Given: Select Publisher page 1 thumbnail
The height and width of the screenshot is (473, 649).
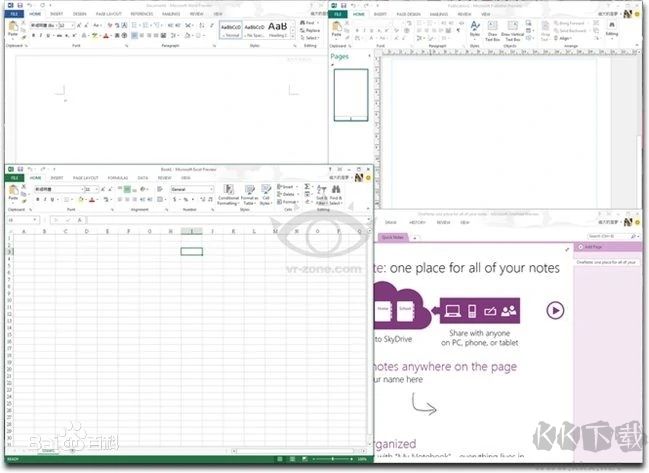Looking at the screenshot, I should [351, 95].
